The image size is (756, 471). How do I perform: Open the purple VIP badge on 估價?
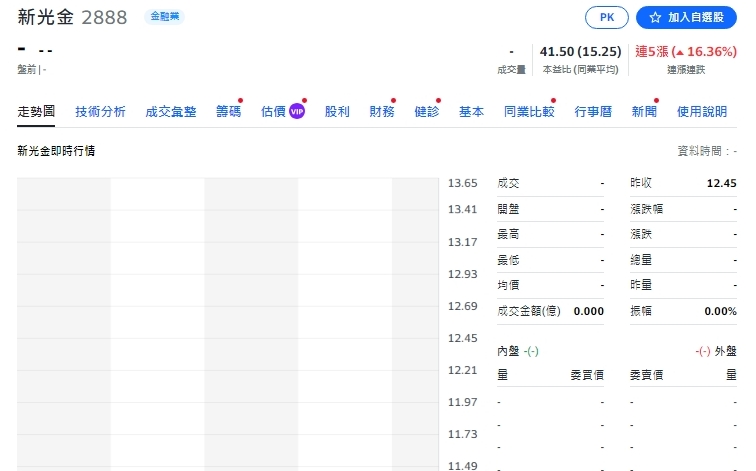297,112
